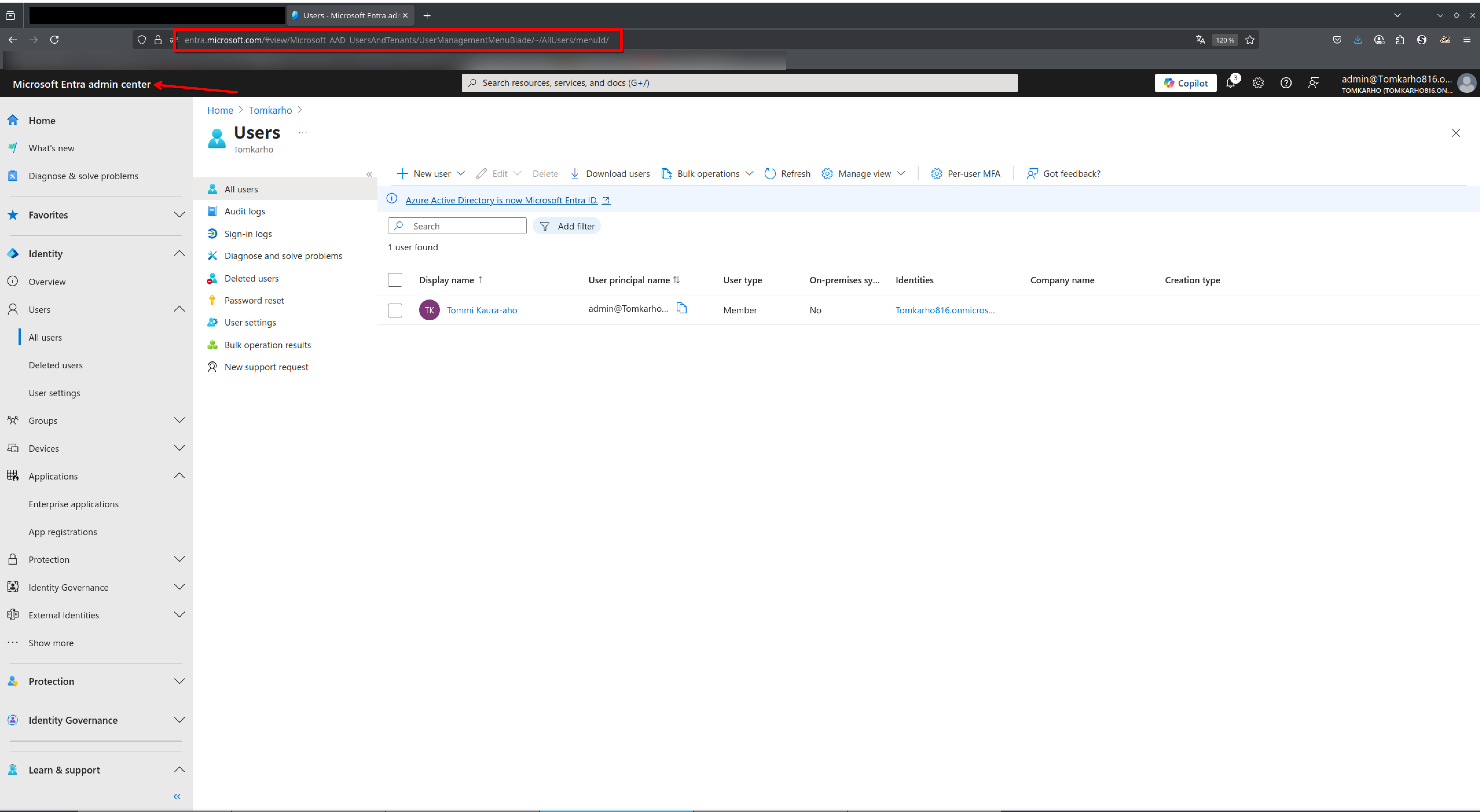Click Add filter button
This screenshot has width=1480, height=812.
click(x=566, y=226)
